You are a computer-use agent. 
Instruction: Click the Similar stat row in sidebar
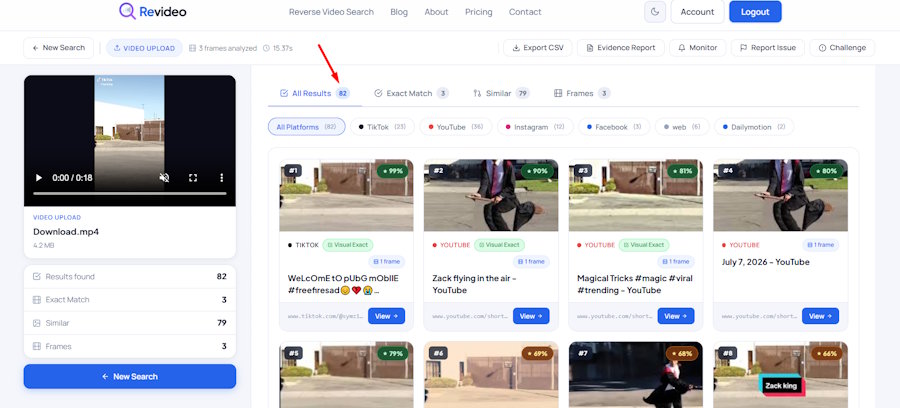[130, 323]
